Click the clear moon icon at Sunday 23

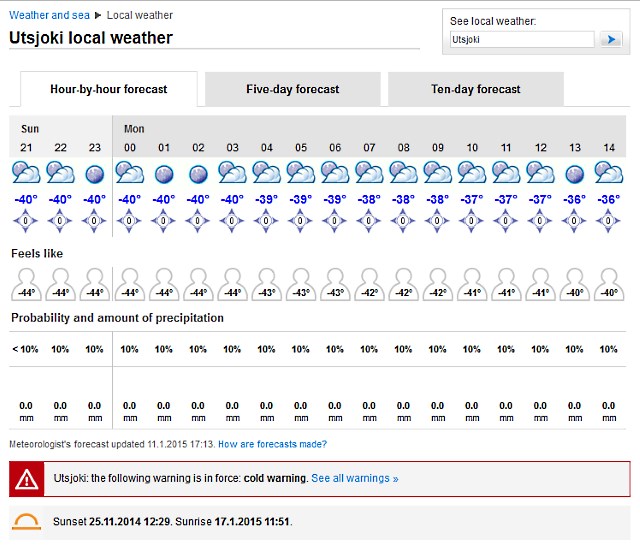point(94,174)
